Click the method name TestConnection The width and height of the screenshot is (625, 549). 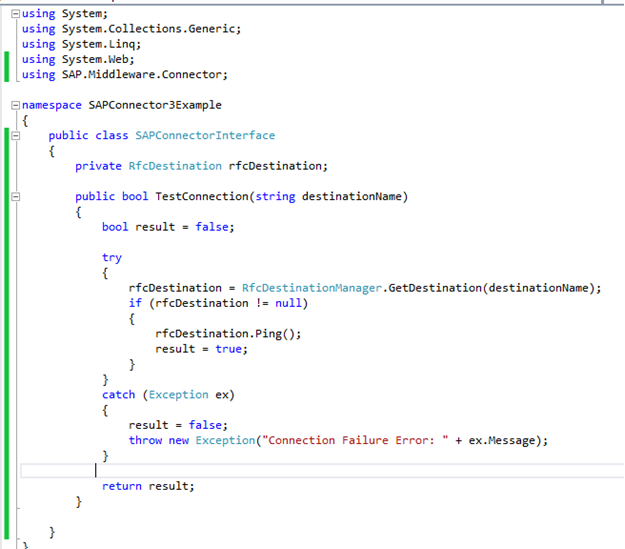pyautogui.click(x=202, y=197)
